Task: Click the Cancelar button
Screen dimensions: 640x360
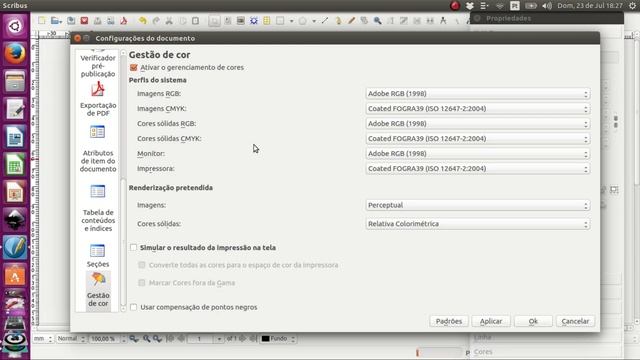Action: [575, 321]
